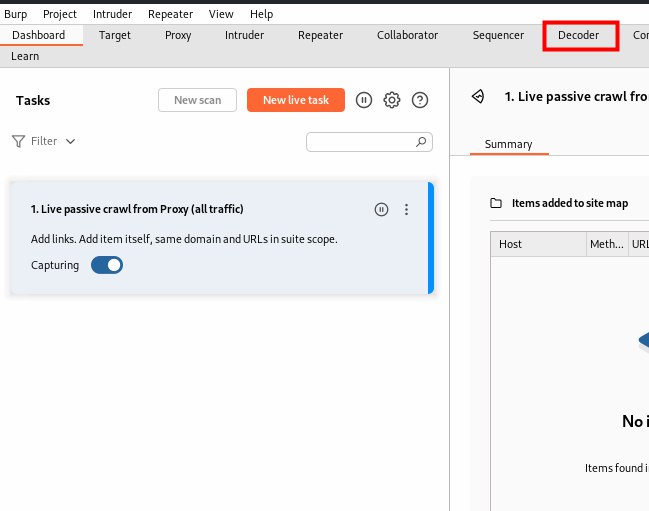This screenshot has height=511, width=649.
Task: Switch to the Dashboard tab
Action: coord(38,35)
